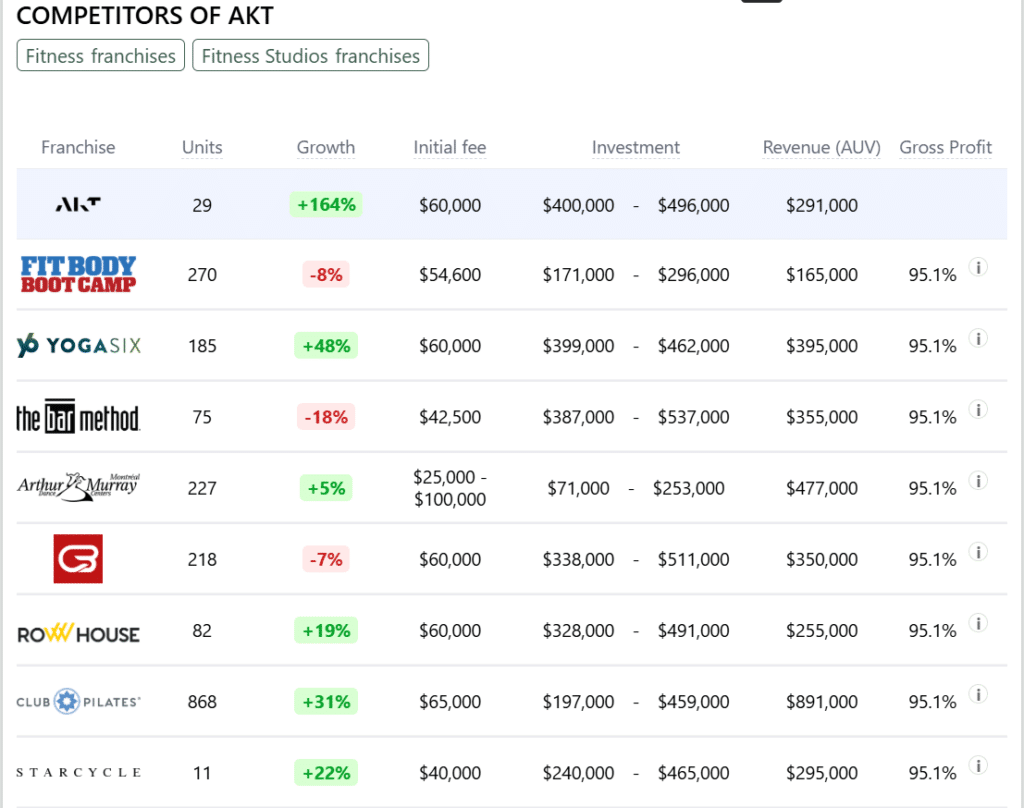The image size is (1024, 808).
Task: Select the 185 units cell
Action: (202, 346)
